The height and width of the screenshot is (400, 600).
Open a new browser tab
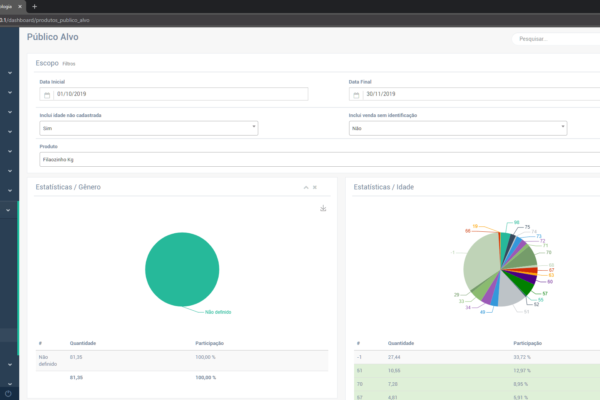point(34,7)
